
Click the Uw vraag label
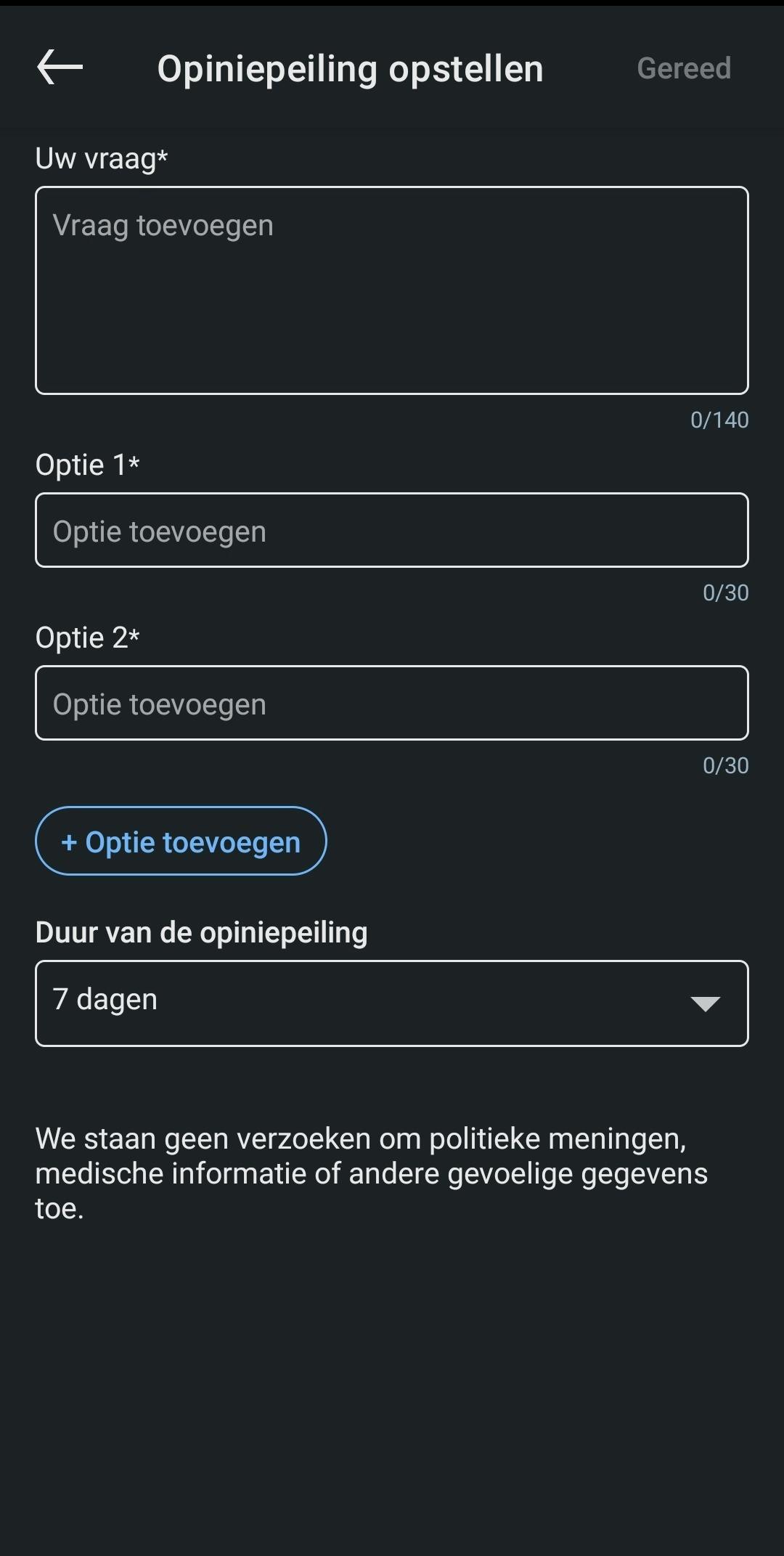[x=95, y=158]
